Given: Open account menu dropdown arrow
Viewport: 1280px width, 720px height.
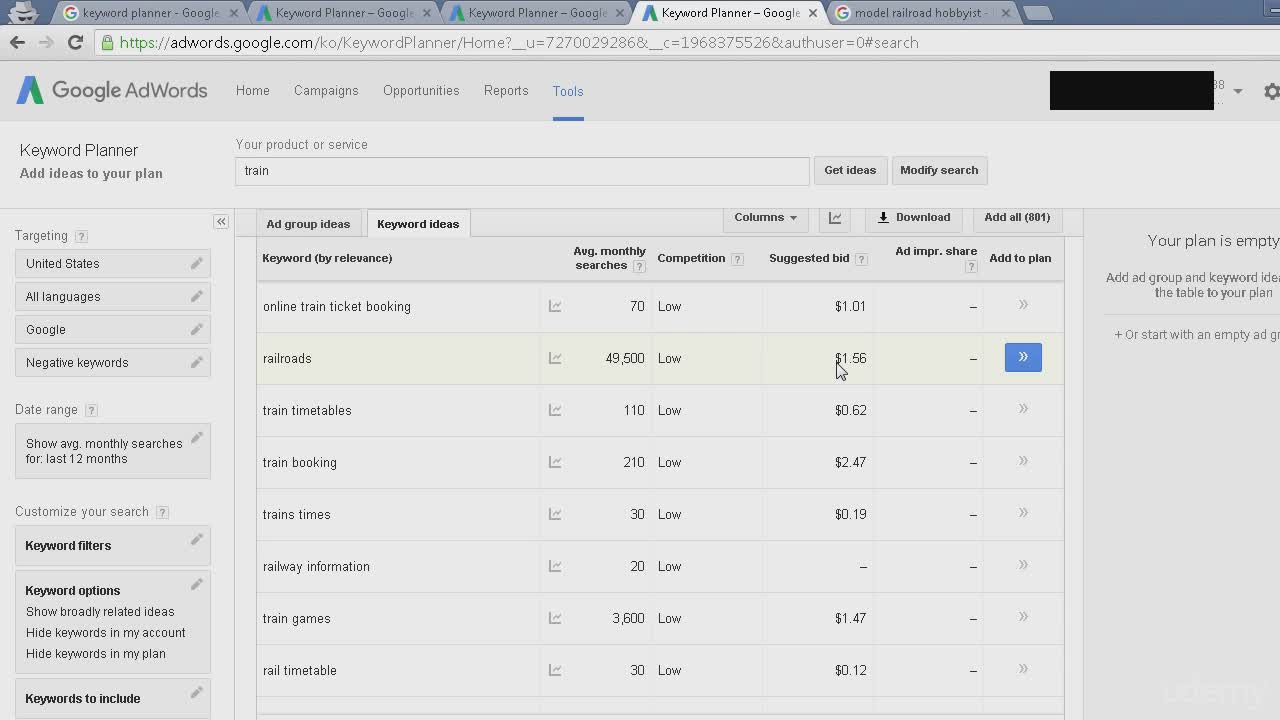Looking at the screenshot, I should pyautogui.click(x=1237, y=91).
